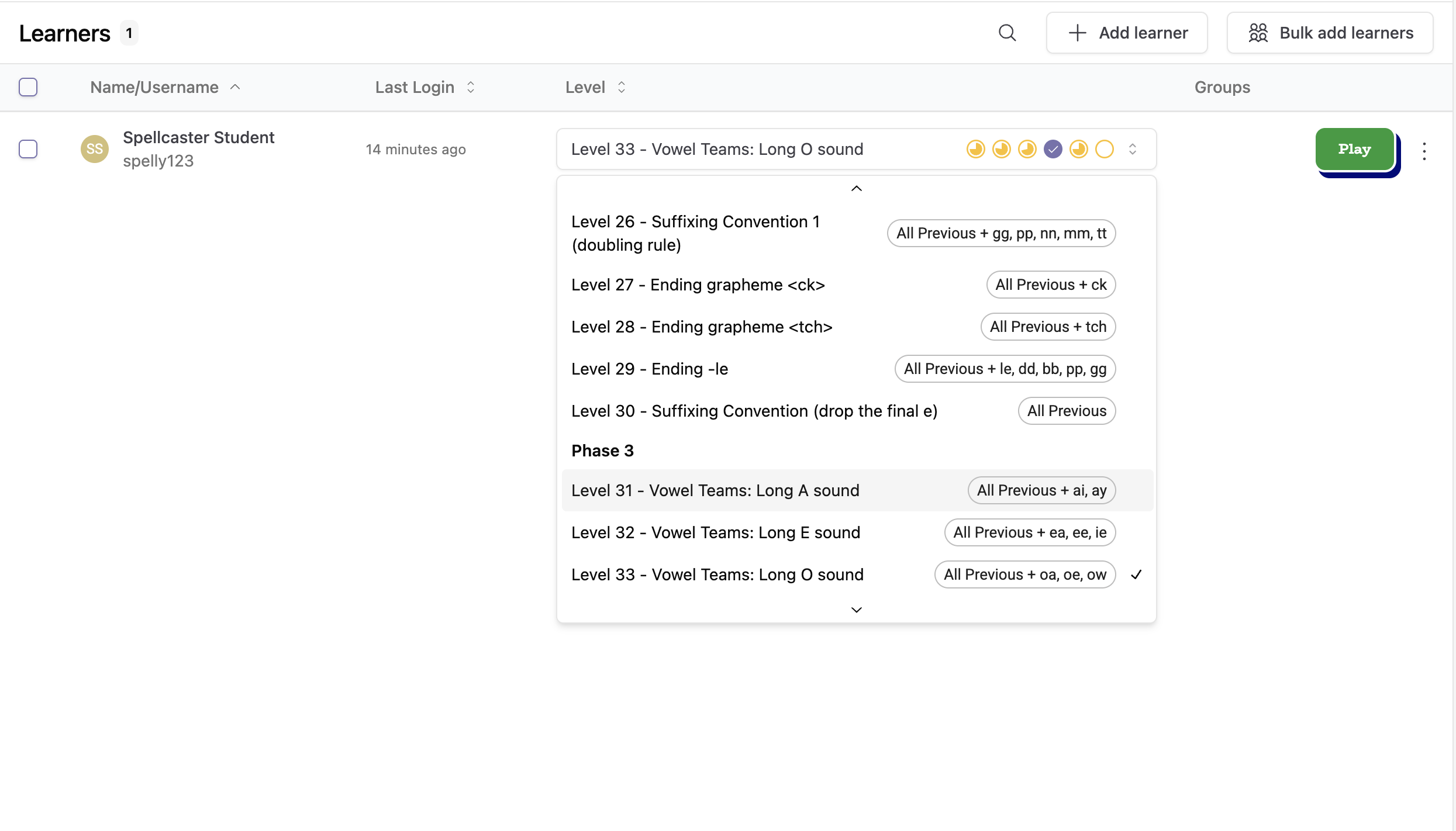The width and height of the screenshot is (1456, 831).
Task: Open the three-dot options menu for Spellcaster Student
Action: click(1424, 150)
